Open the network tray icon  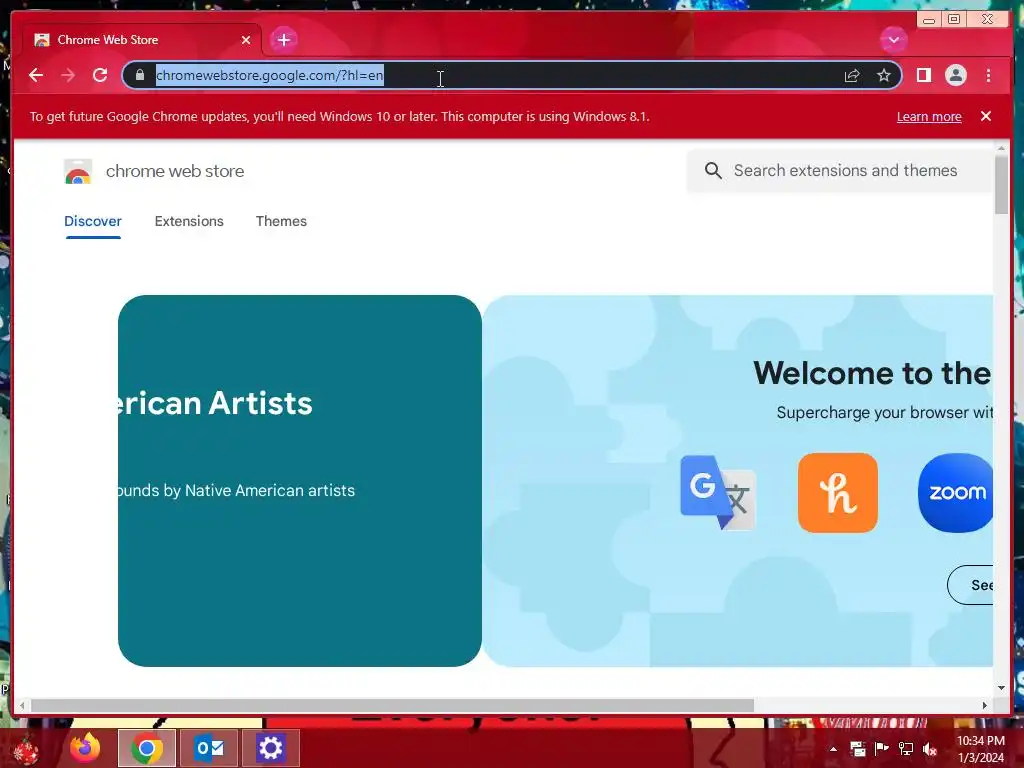click(x=906, y=749)
